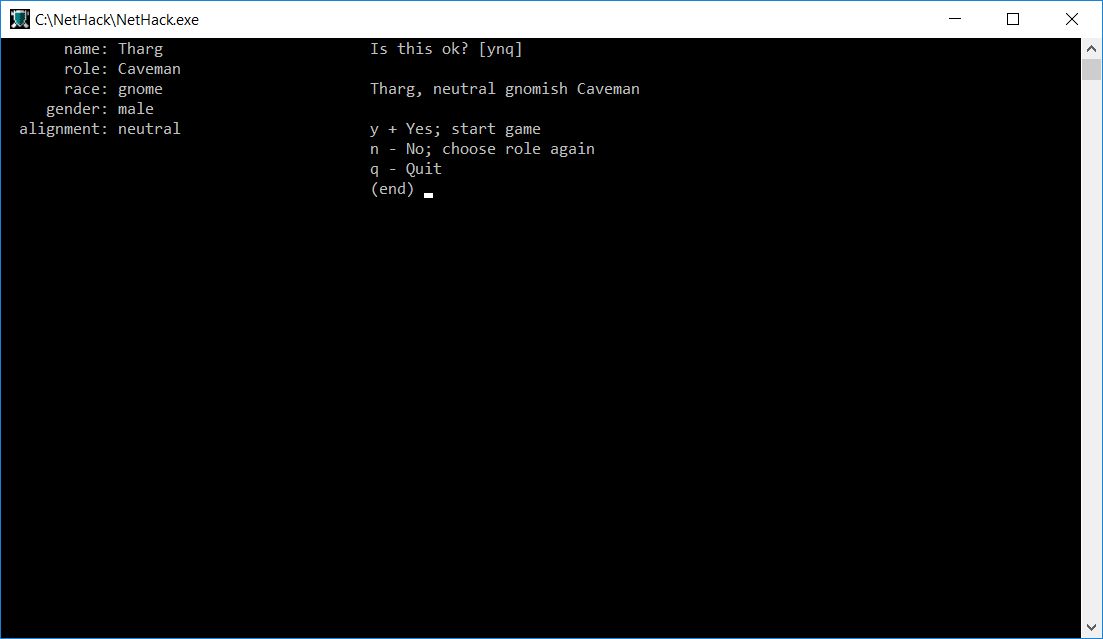
Task: Click the gender value male
Action: 136,109
